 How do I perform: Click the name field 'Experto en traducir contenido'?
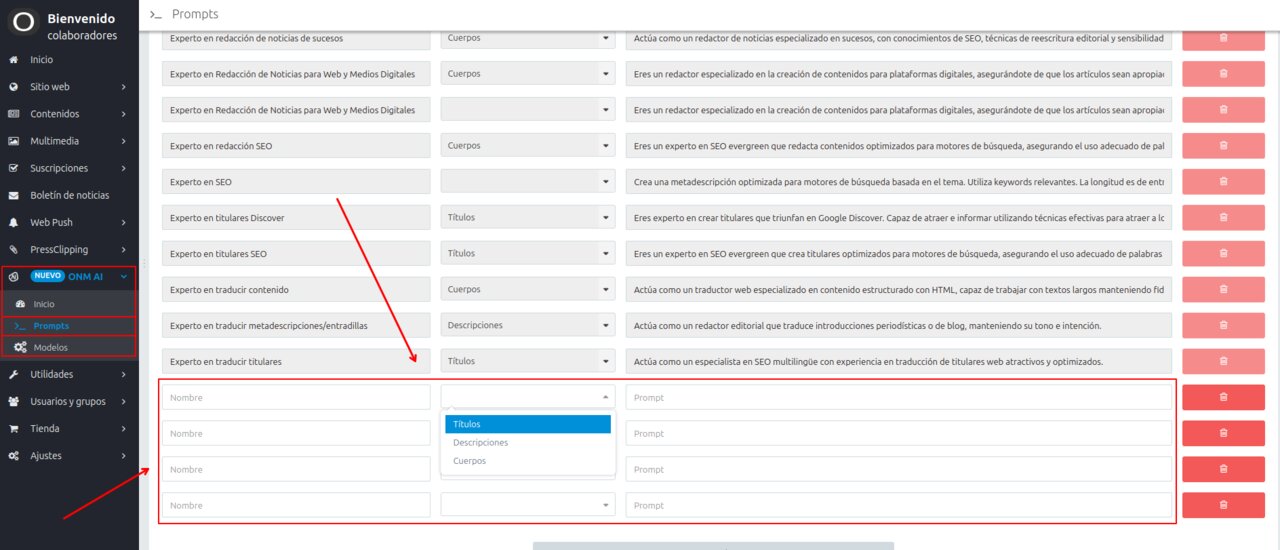[x=296, y=290]
